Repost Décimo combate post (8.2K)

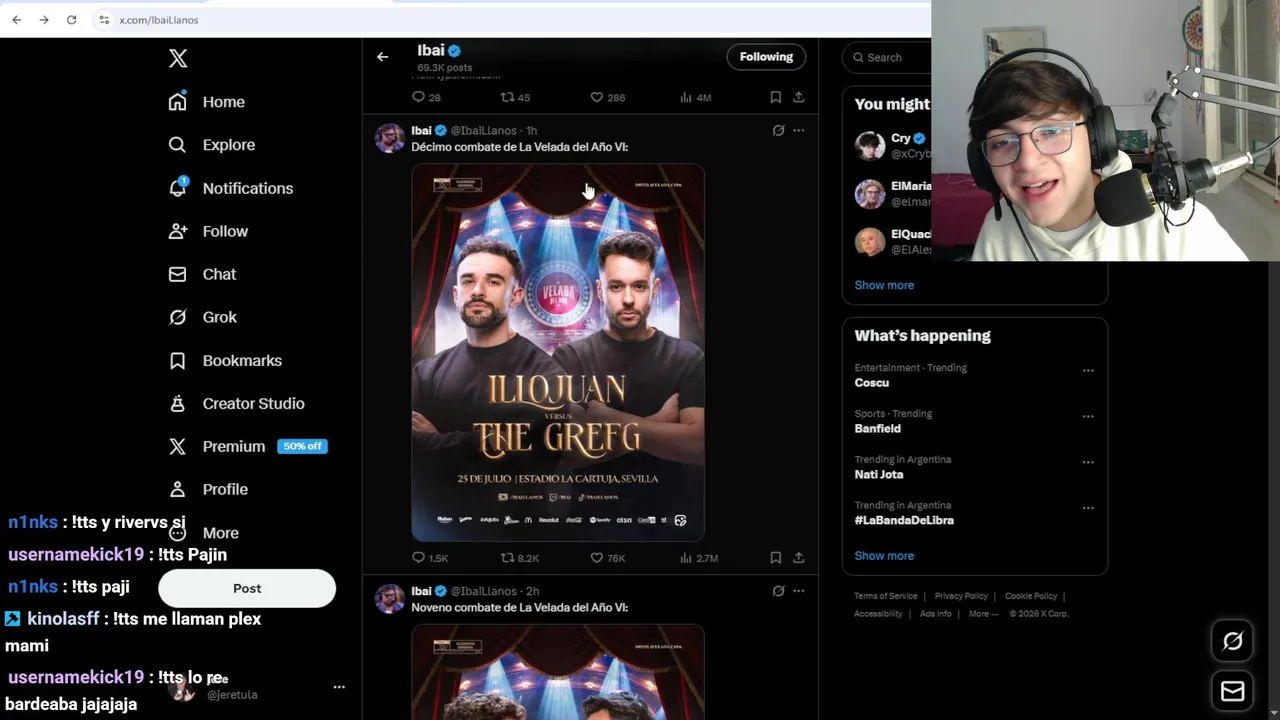[520, 558]
